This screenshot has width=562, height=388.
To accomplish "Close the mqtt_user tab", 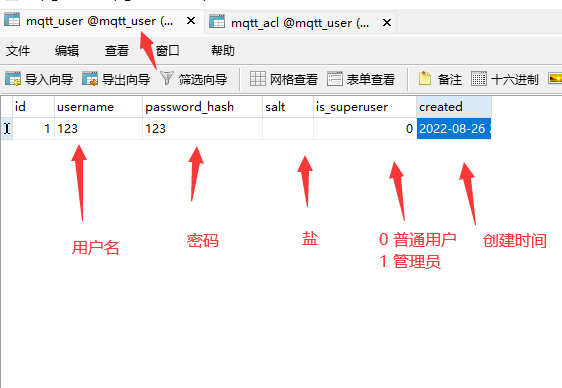I will pyautogui.click(x=191, y=21).
